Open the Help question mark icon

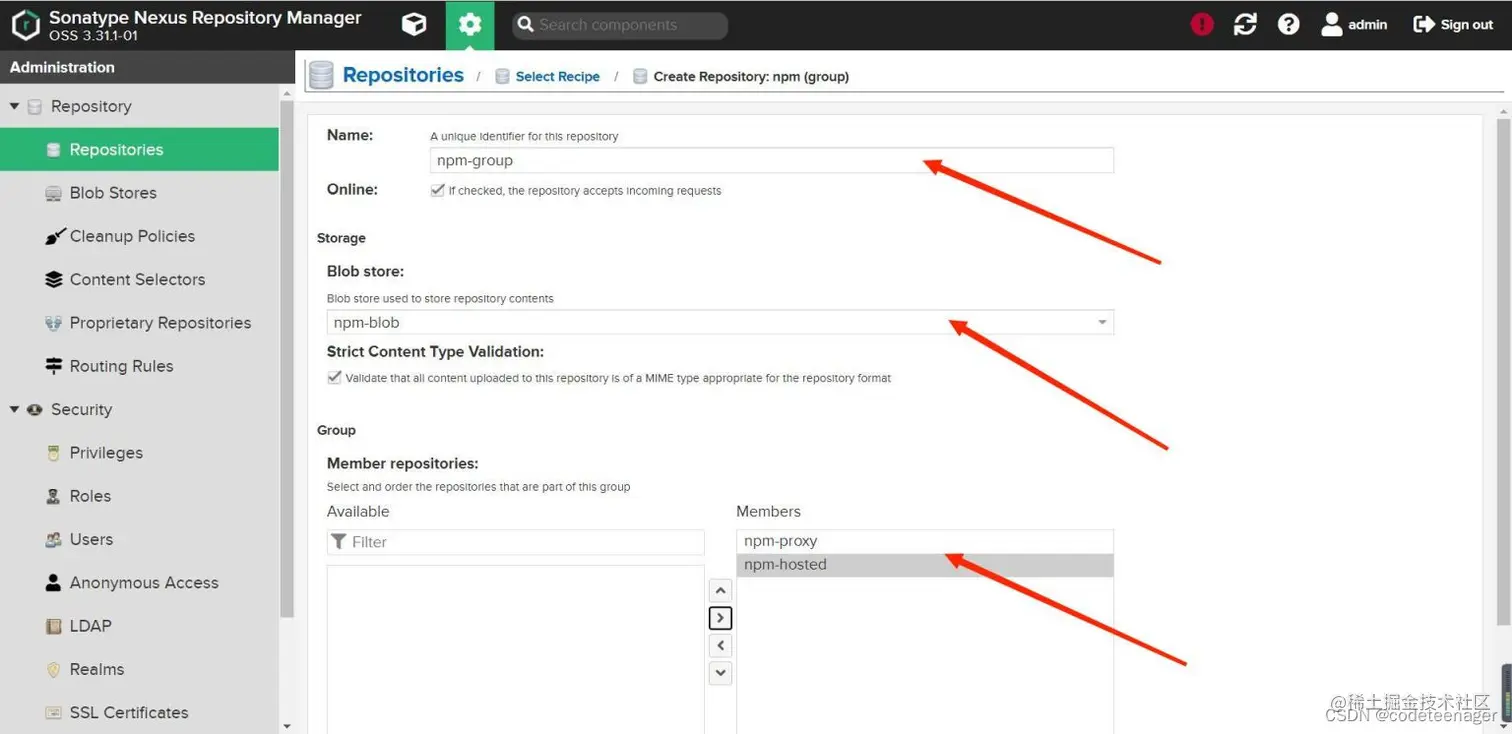click(x=1289, y=25)
